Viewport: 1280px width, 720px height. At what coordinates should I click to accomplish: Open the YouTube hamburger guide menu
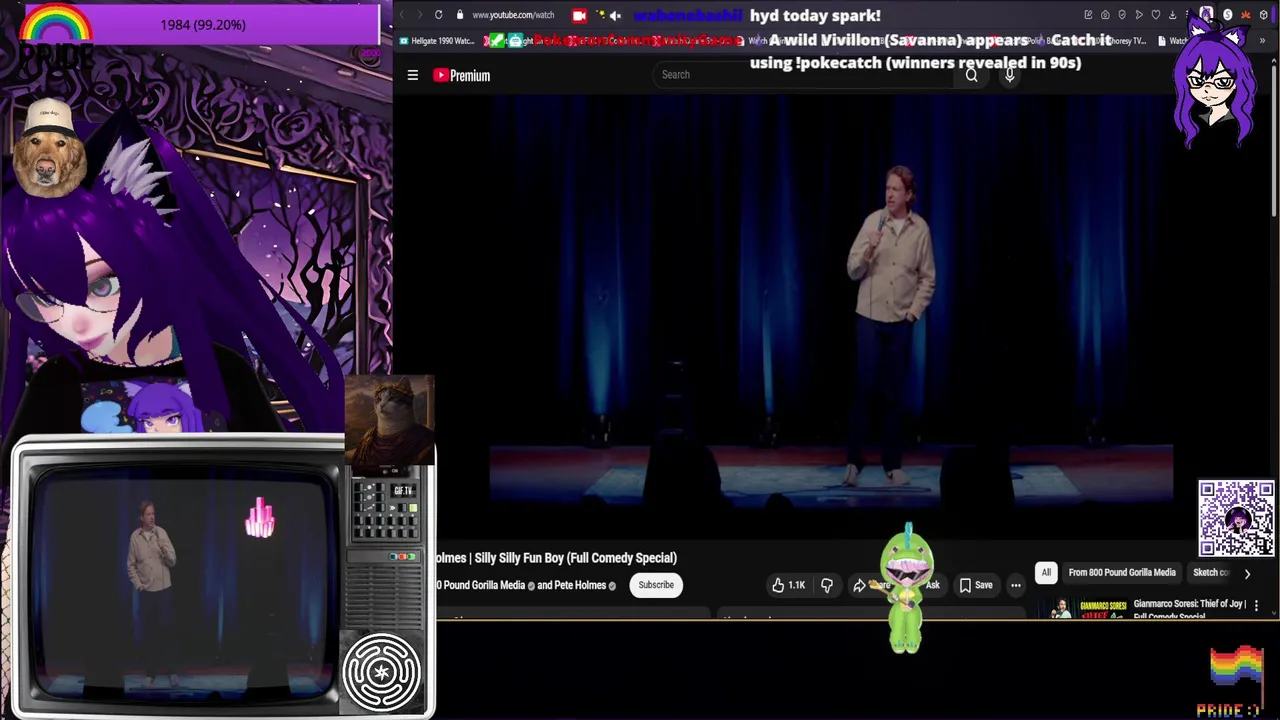click(x=412, y=75)
